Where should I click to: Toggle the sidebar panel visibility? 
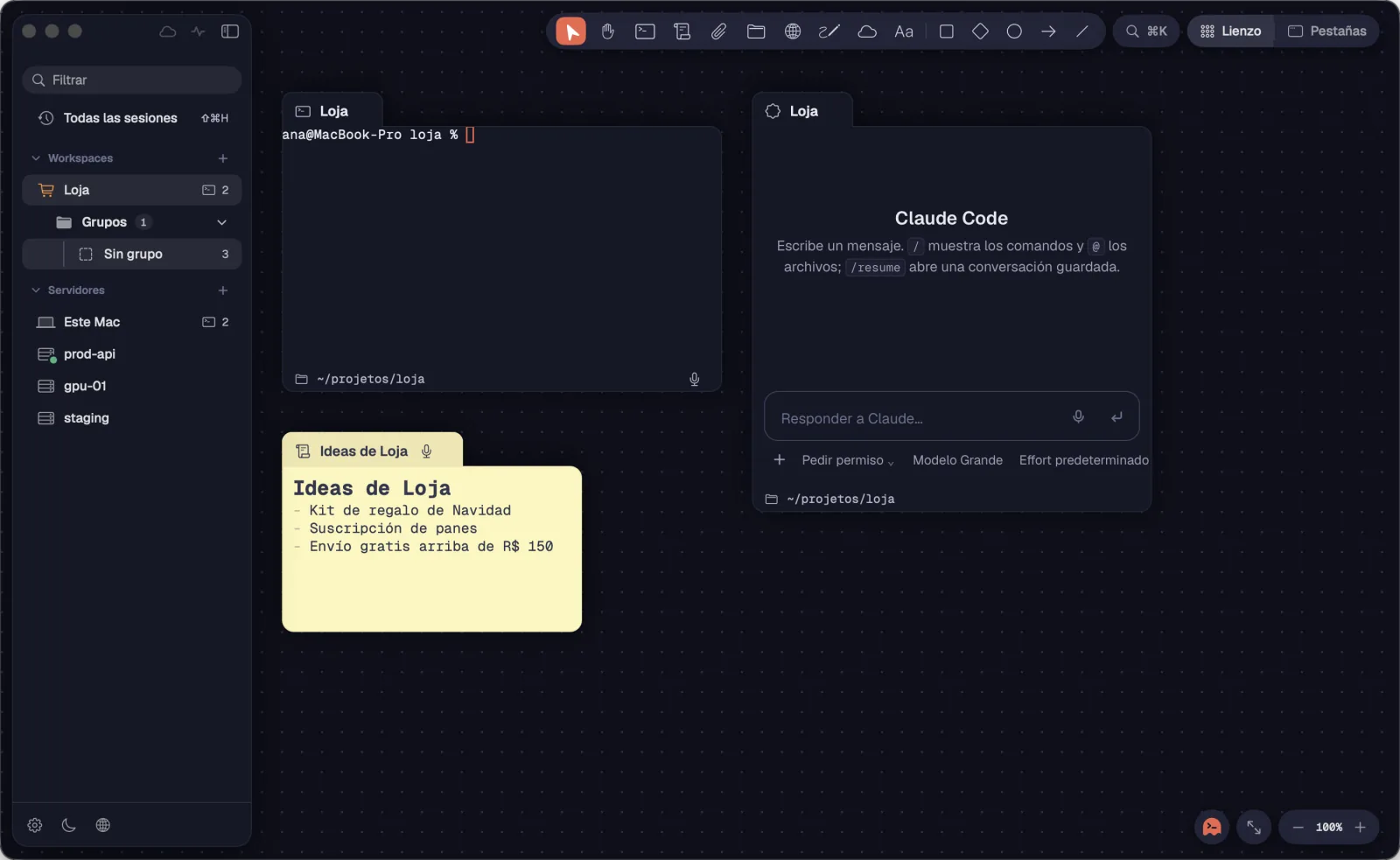230,31
